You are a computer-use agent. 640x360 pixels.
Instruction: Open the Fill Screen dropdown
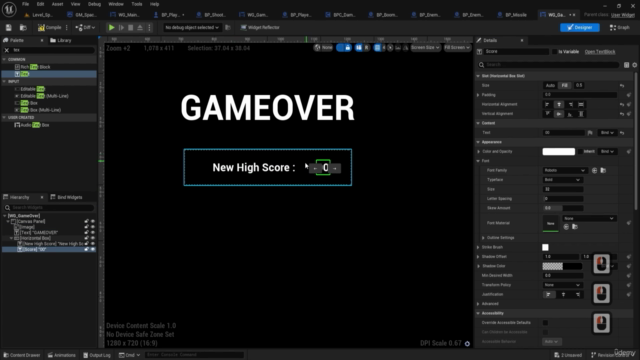[x=457, y=48]
